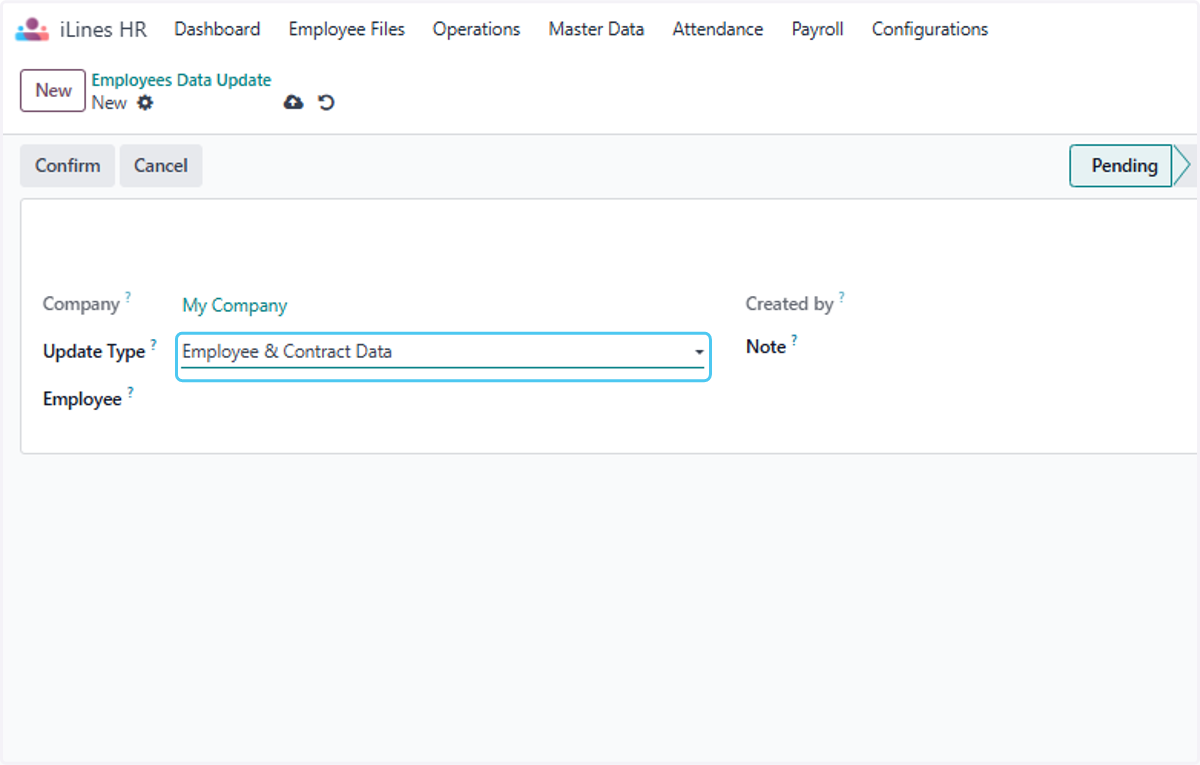Show help tooltip beside Employee label
Viewport: 1200px width, 765px height.
130,392
